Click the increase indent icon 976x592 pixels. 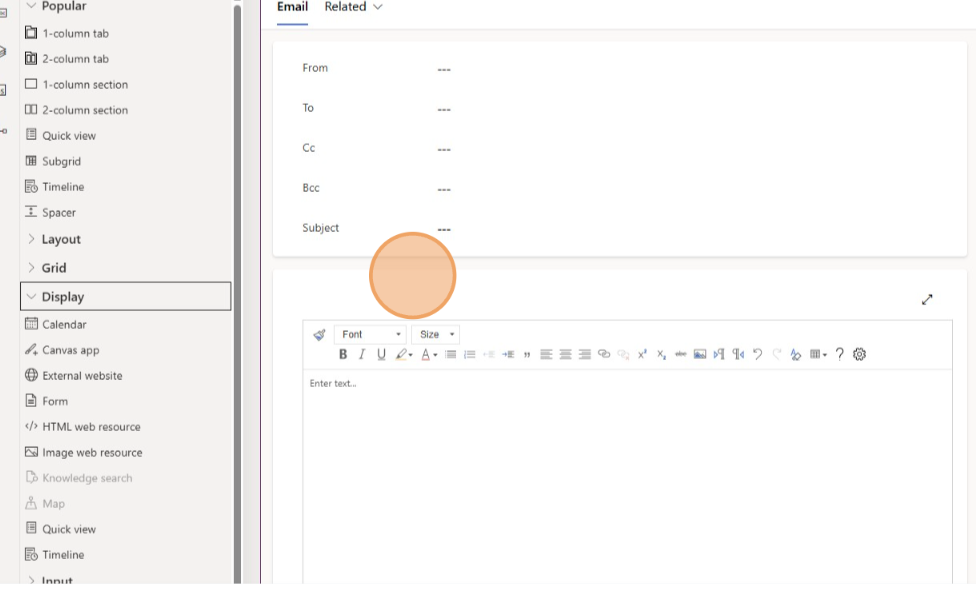(508, 354)
